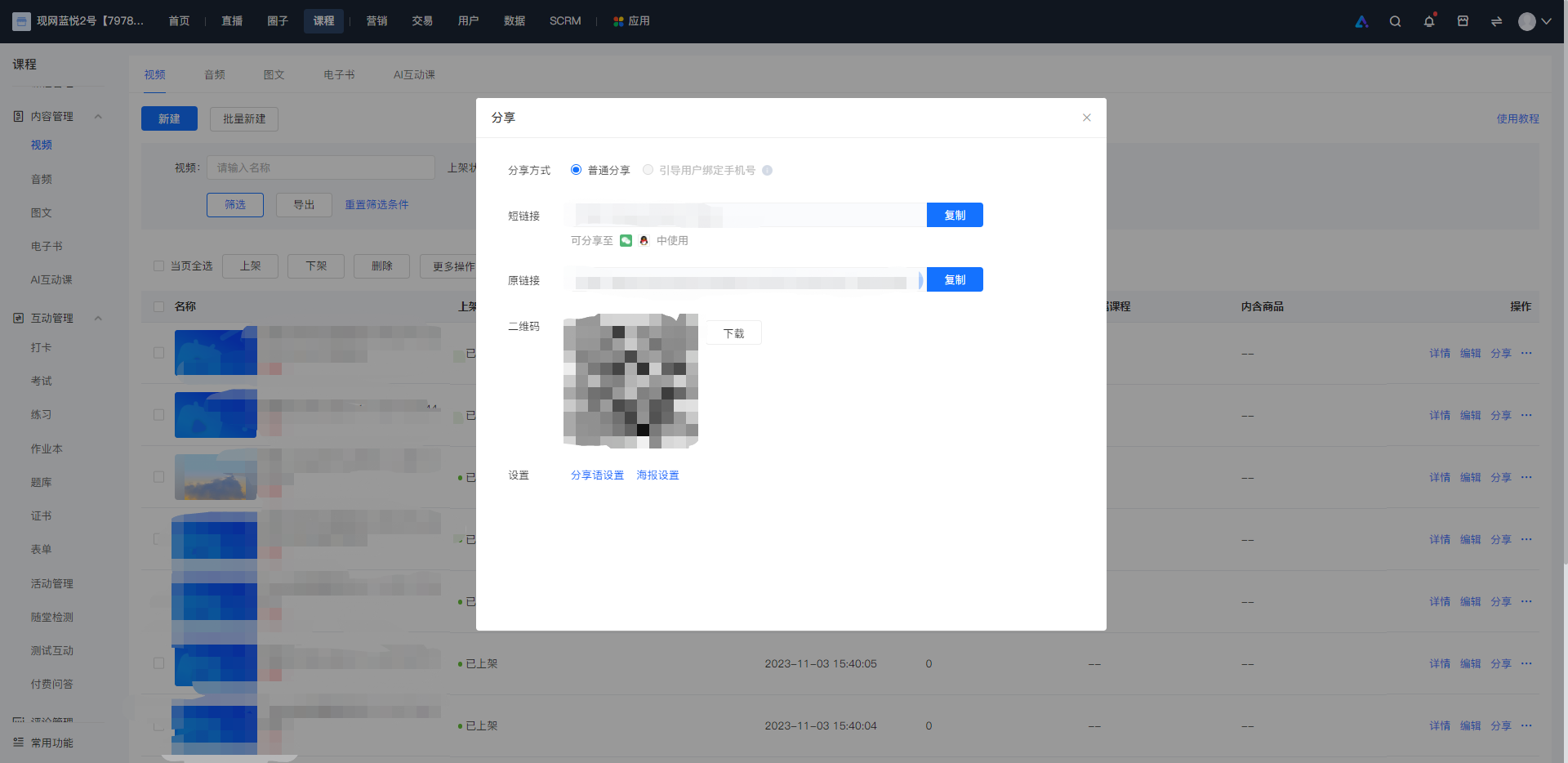
Task: Click the WeChat share icon
Action: (626, 240)
